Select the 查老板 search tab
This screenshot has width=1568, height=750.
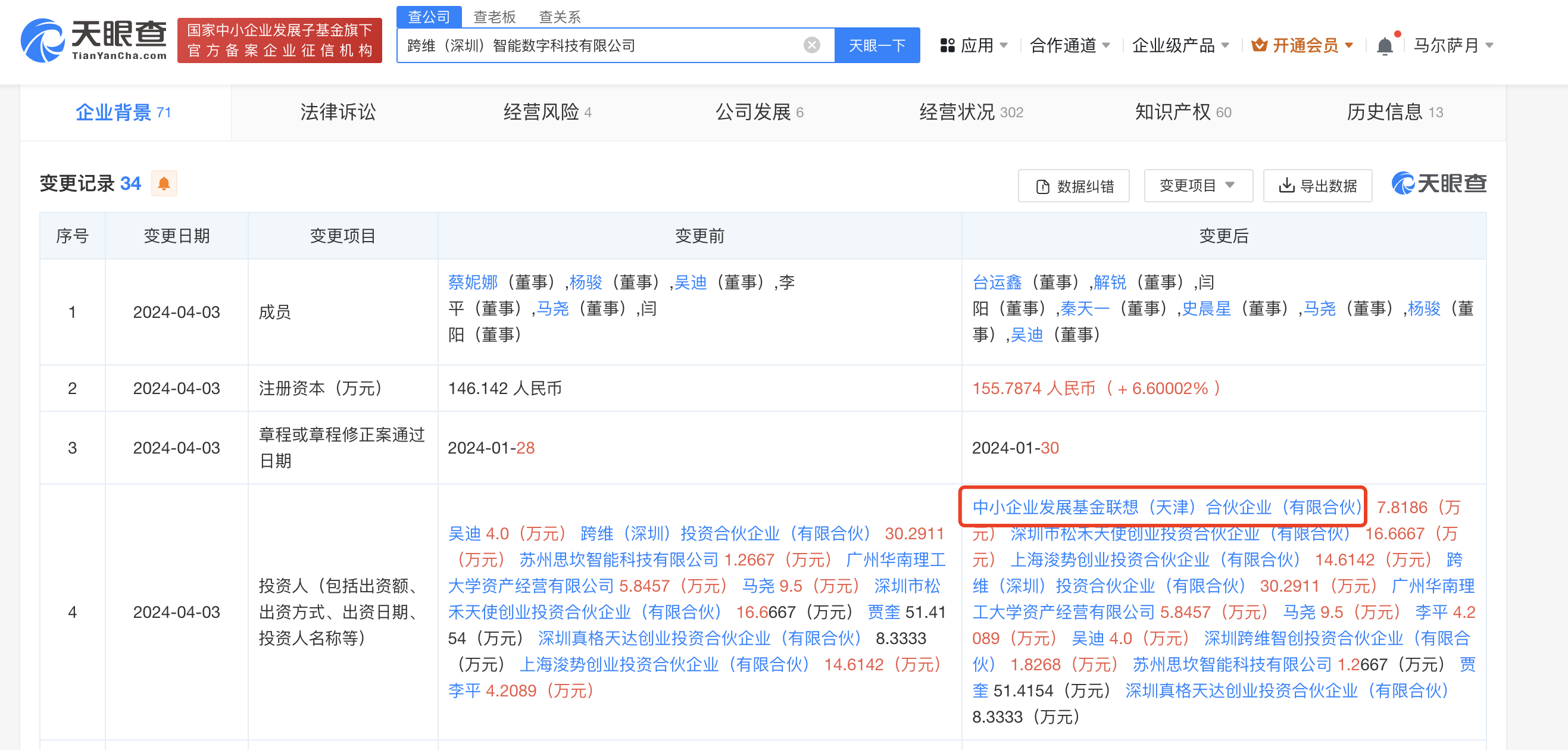[x=494, y=17]
